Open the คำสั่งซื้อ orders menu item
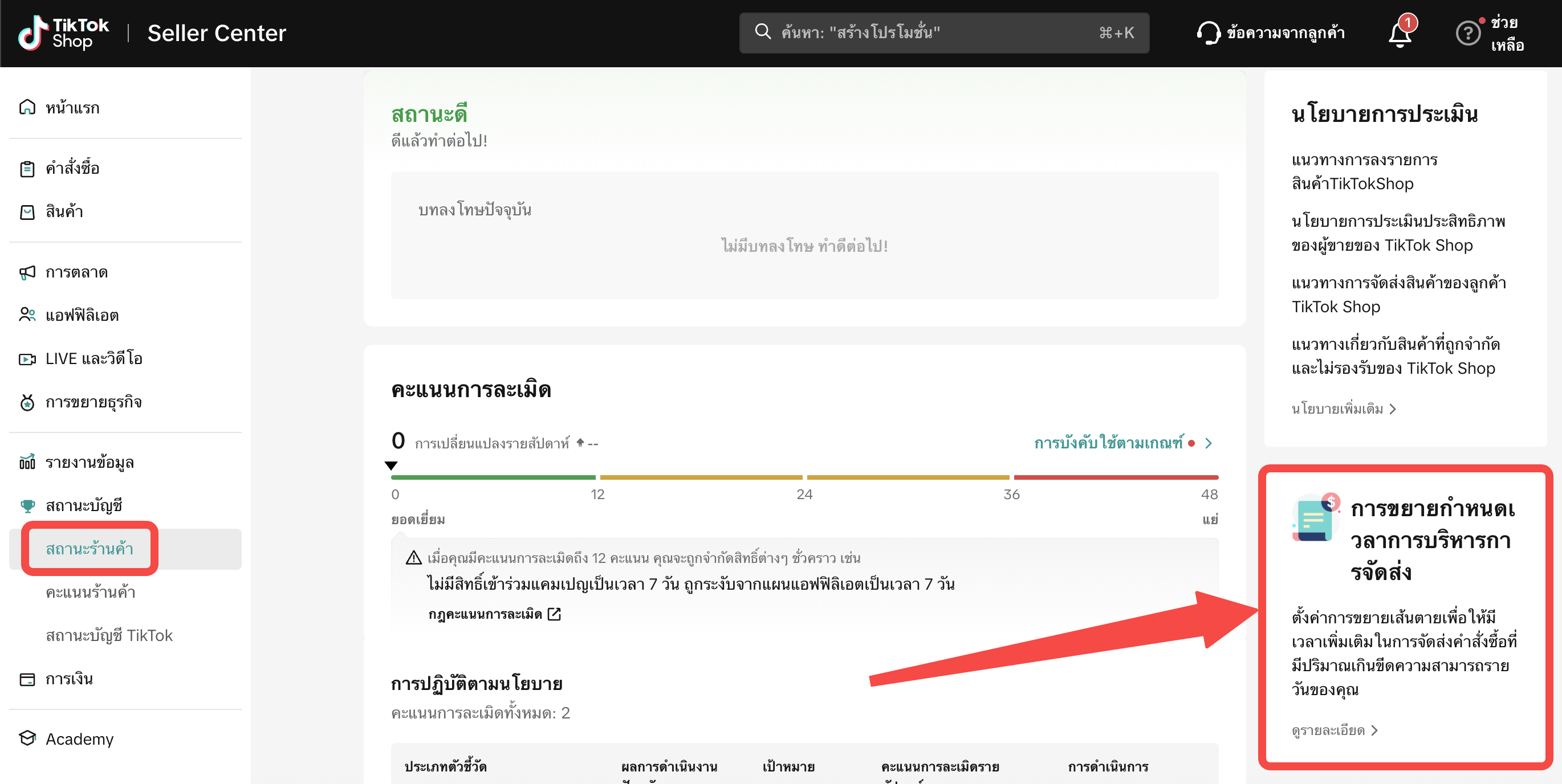This screenshot has height=784, width=1562. coord(72,168)
